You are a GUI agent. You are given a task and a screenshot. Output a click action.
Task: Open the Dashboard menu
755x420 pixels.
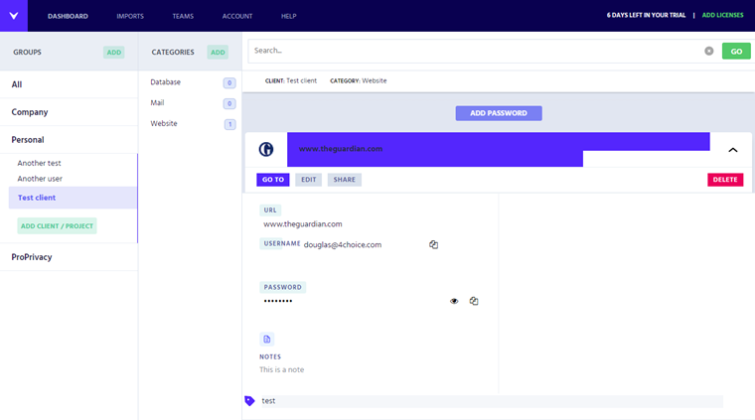click(x=68, y=16)
